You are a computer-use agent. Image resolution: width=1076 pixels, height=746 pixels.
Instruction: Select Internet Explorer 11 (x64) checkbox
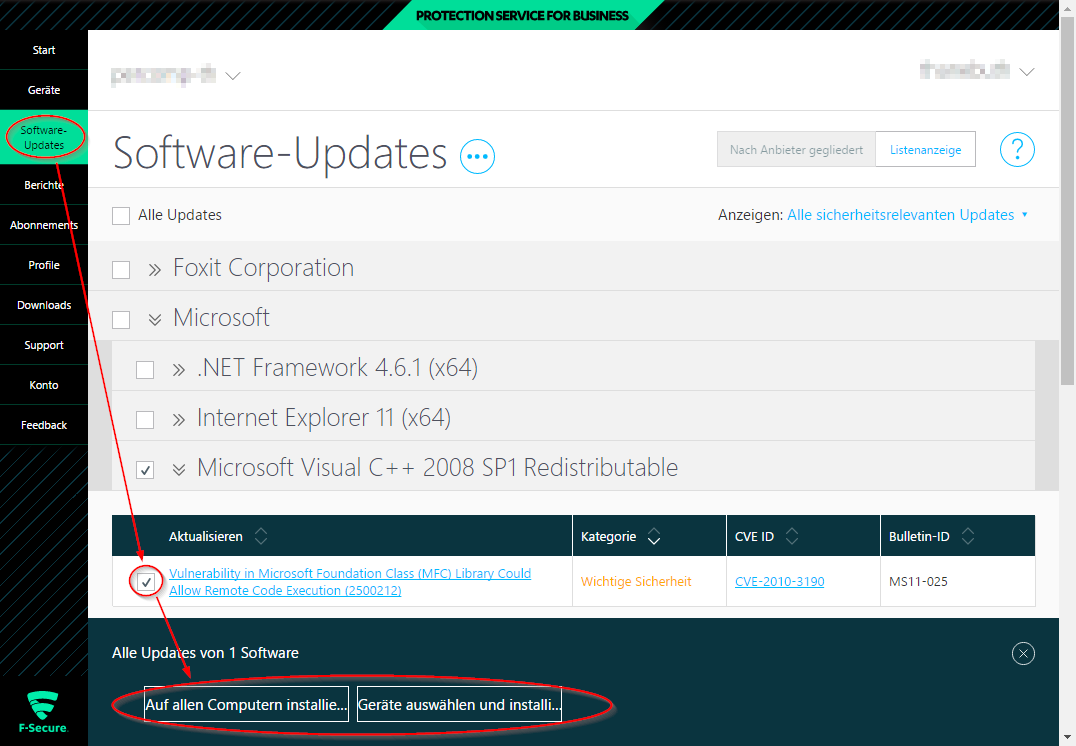tap(145, 419)
